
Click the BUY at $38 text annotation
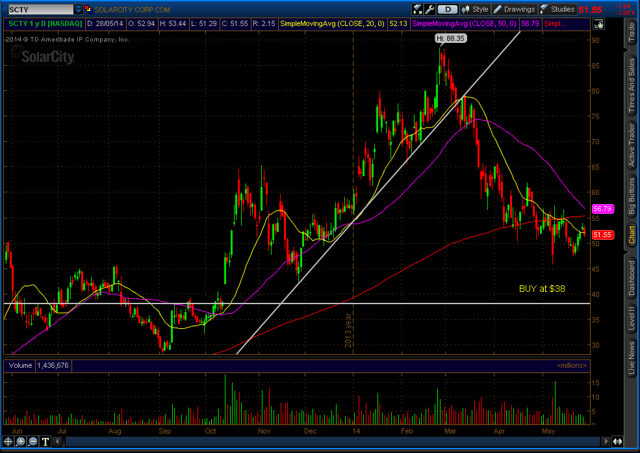542,289
